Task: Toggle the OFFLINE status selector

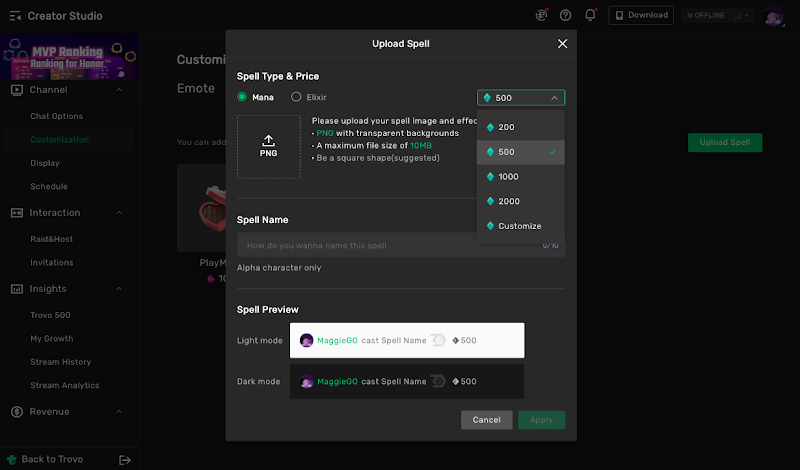Action: (x=717, y=15)
